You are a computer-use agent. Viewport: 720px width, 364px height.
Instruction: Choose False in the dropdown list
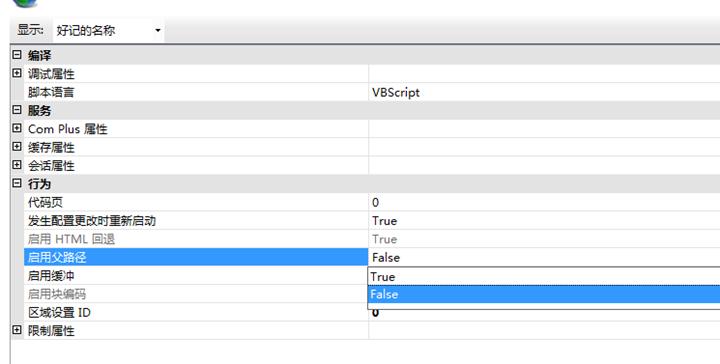click(x=544, y=294)
